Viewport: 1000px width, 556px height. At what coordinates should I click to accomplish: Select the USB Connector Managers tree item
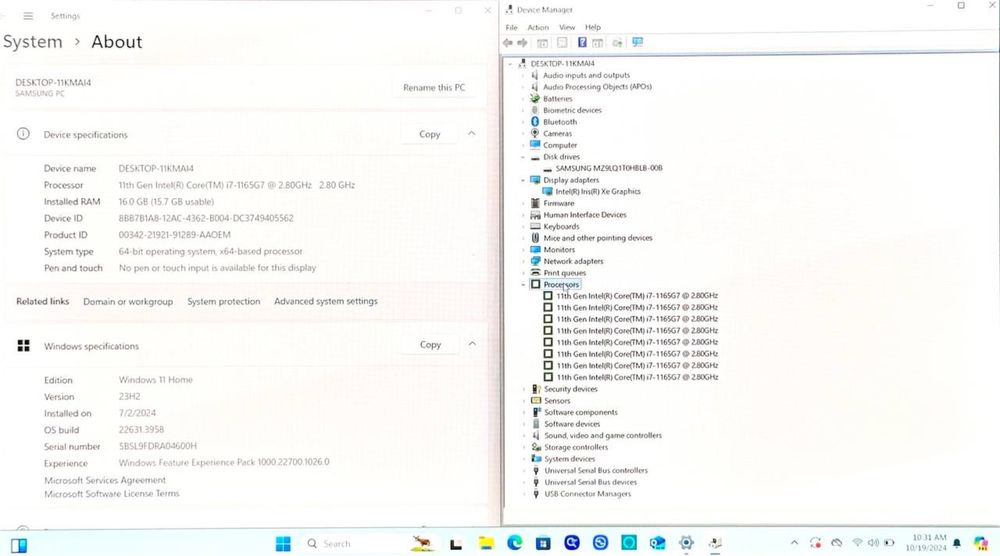click(587, 494)
